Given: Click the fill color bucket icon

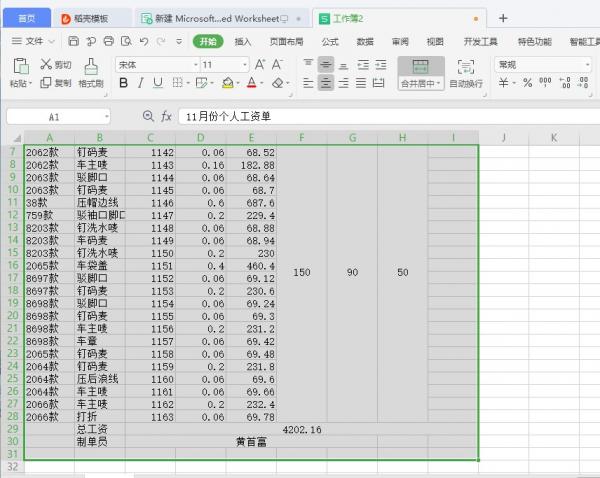Looking at the screenshot, I should pos(228,83).
